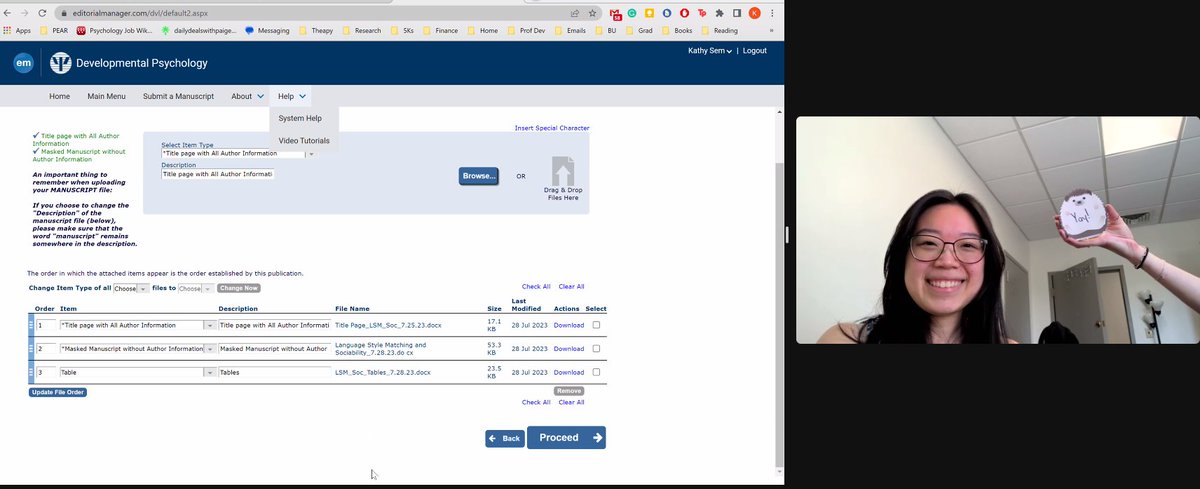Click the Tables description field in row 3

(x=274, y=372)
